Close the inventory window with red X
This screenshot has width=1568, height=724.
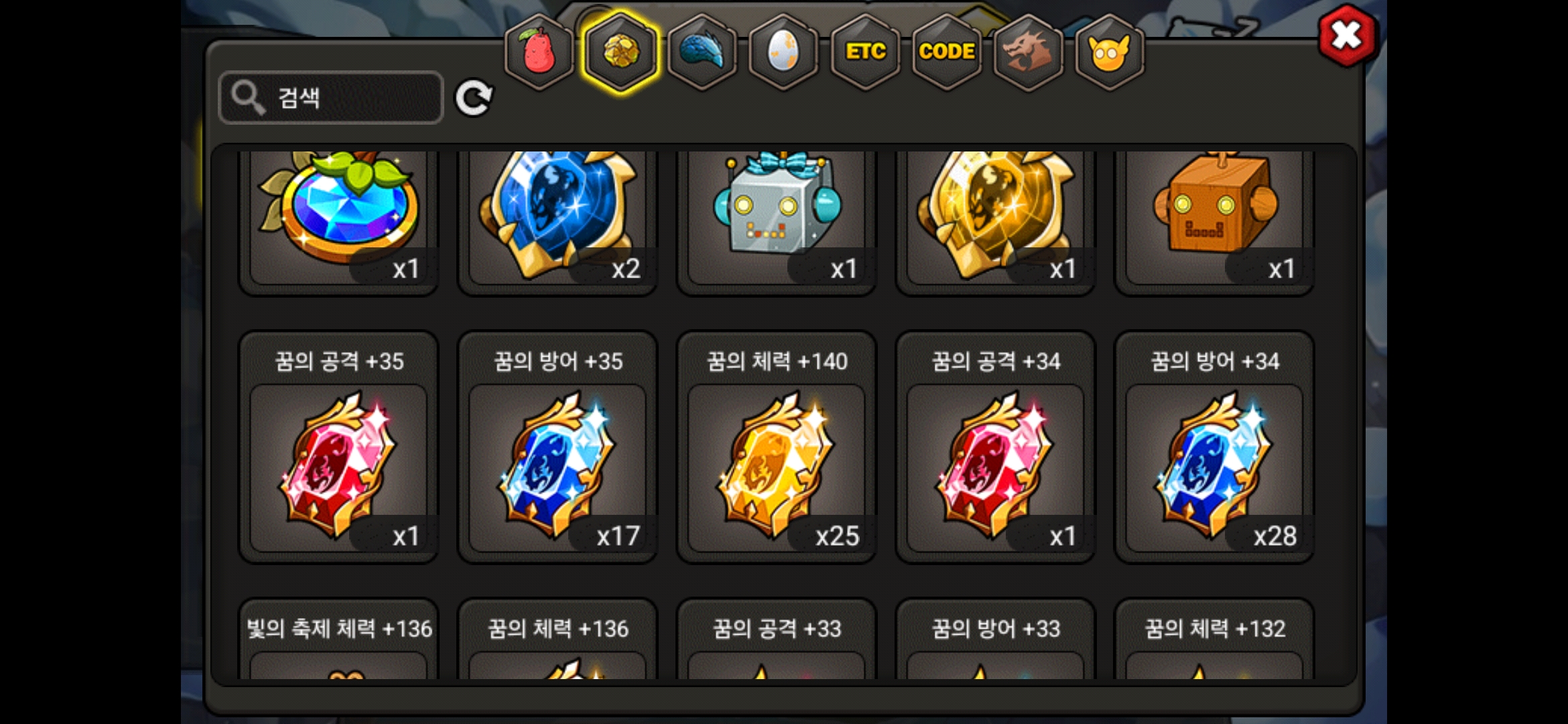(x=1347, y=36)
